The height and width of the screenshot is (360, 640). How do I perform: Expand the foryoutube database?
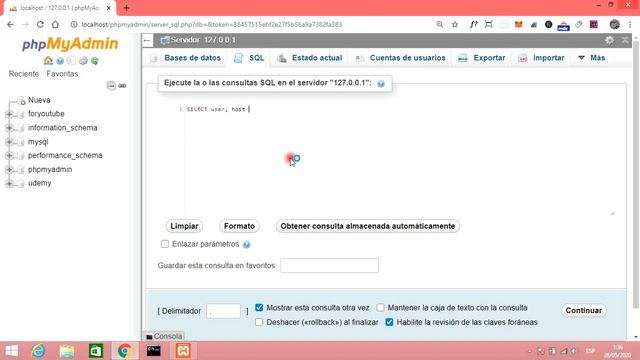9,114
